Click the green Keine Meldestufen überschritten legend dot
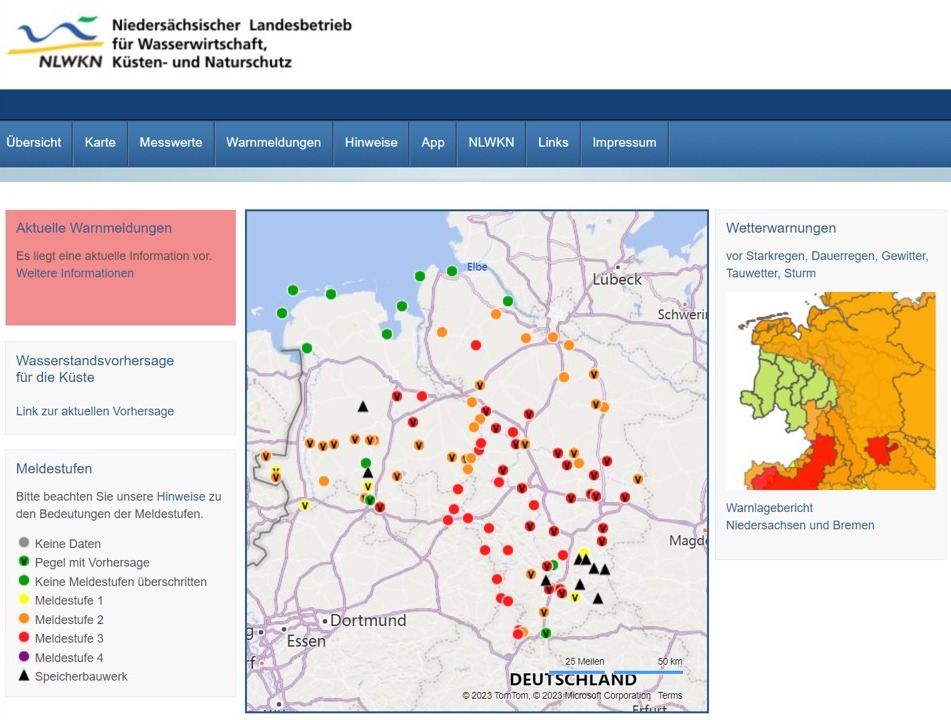Viewport: 951px width, 720px height. point(24,581)
